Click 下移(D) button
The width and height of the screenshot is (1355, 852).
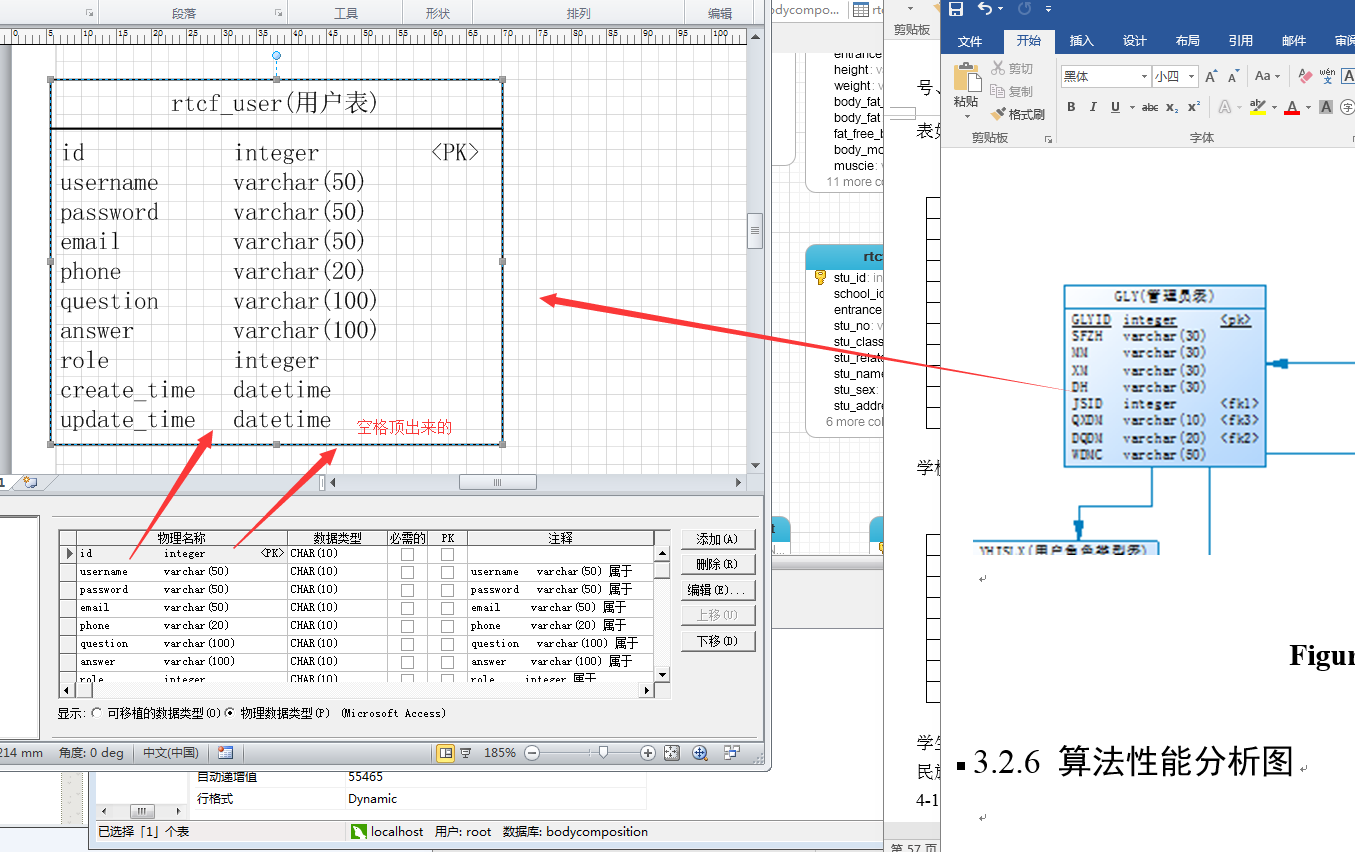(x=718, y=641)
